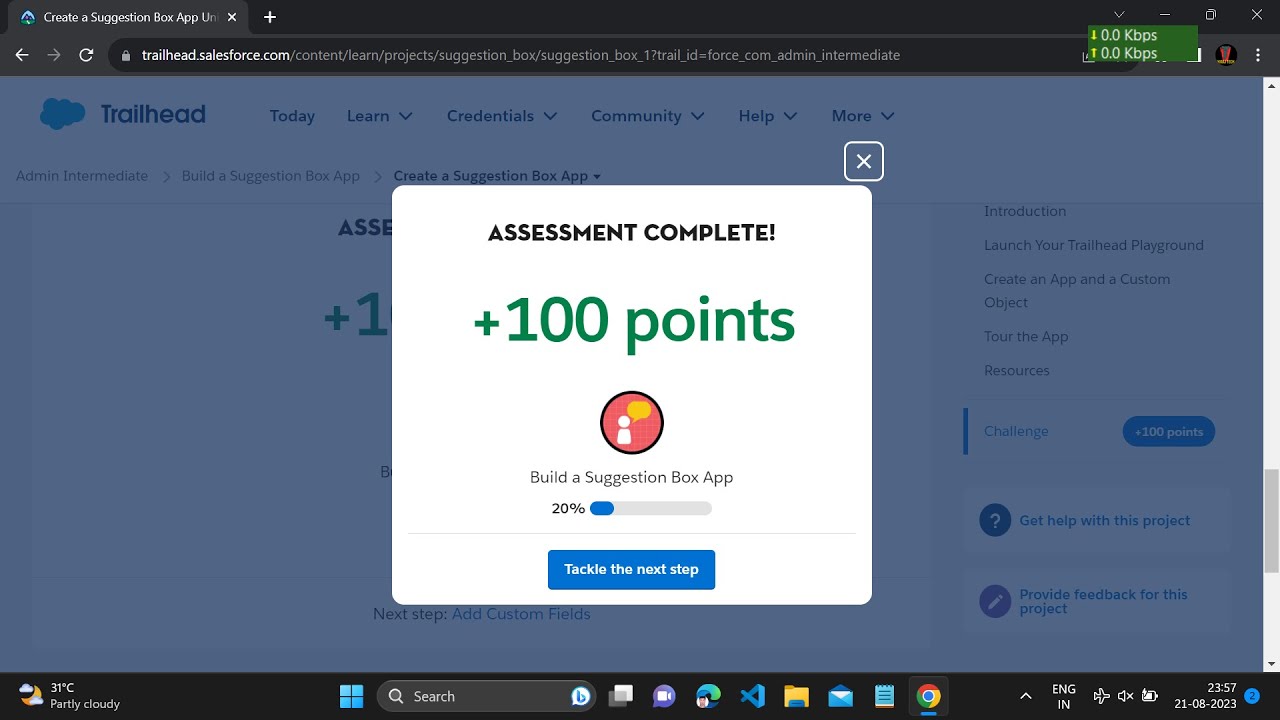Open the Mail app from the taskbar

[840, 696]
